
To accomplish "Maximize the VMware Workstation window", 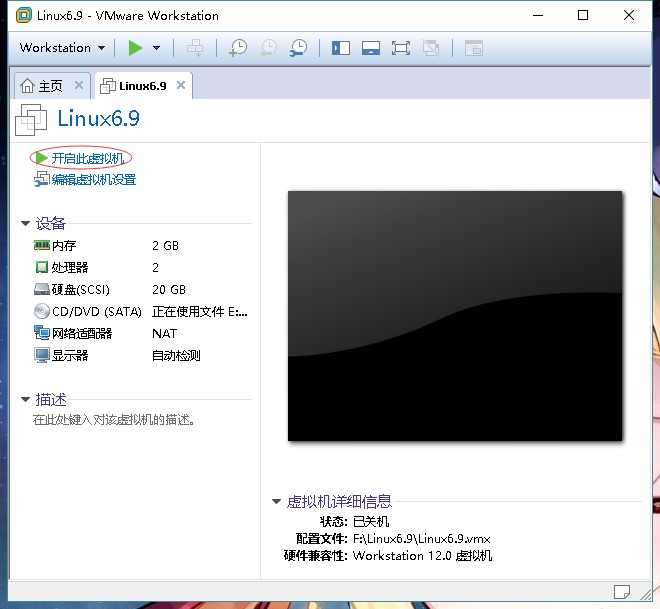I will tap(583, 15).
